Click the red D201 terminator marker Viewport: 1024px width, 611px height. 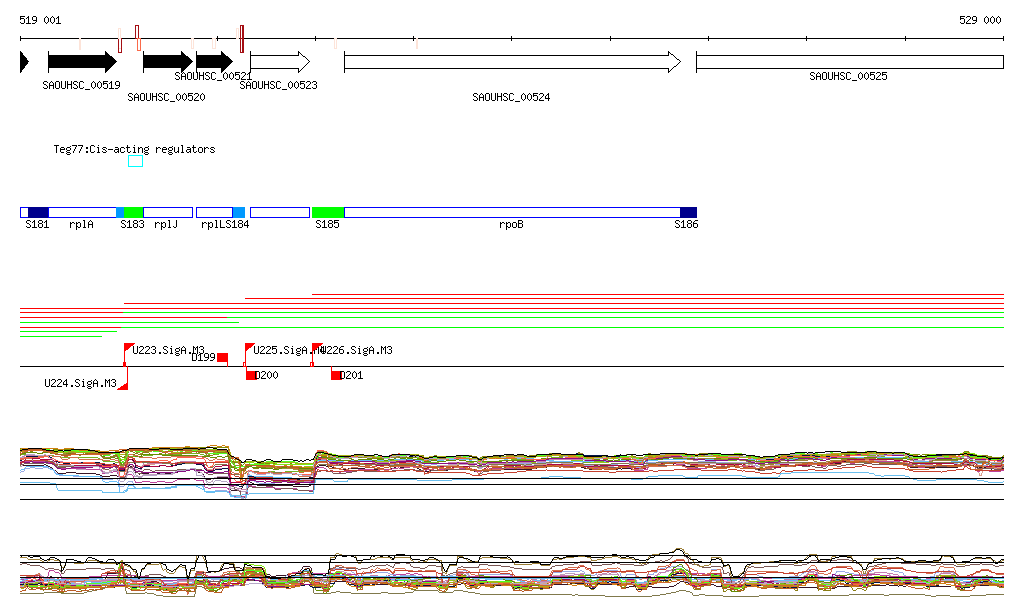coord(337,375)
